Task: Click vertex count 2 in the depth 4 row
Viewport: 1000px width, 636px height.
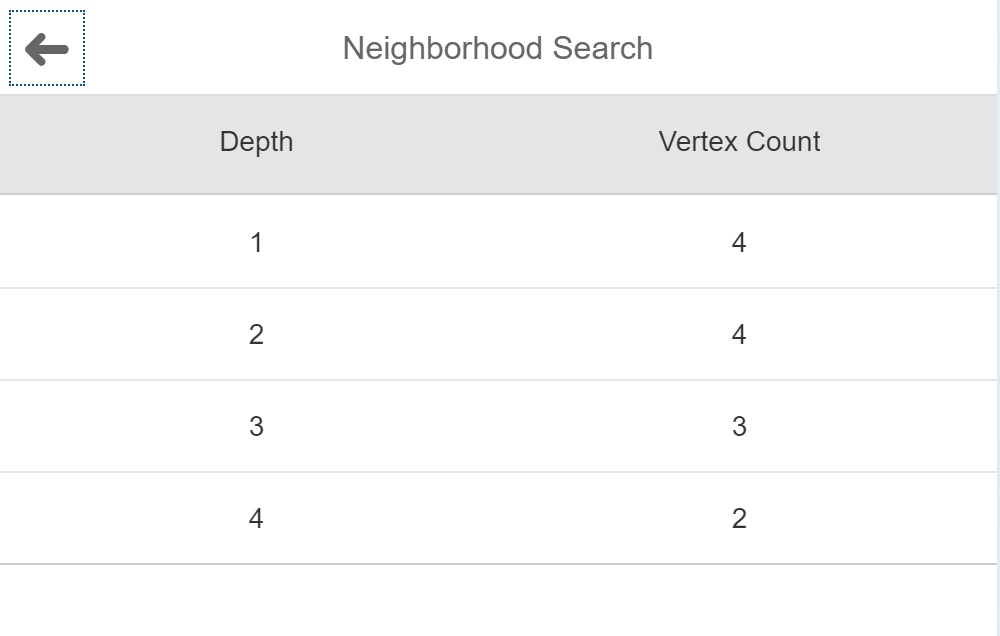Action: coord(739,518)
